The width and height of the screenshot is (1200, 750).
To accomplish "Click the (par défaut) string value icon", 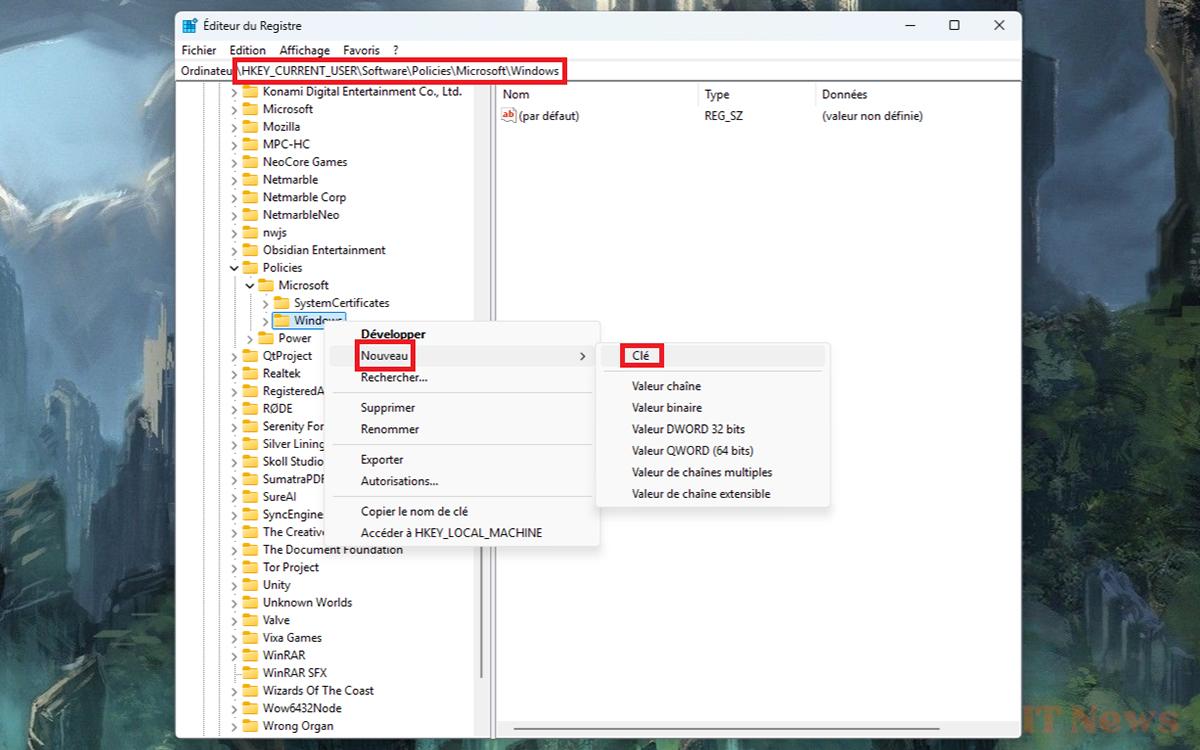I will pyautogui.click(x=508, y=115).
